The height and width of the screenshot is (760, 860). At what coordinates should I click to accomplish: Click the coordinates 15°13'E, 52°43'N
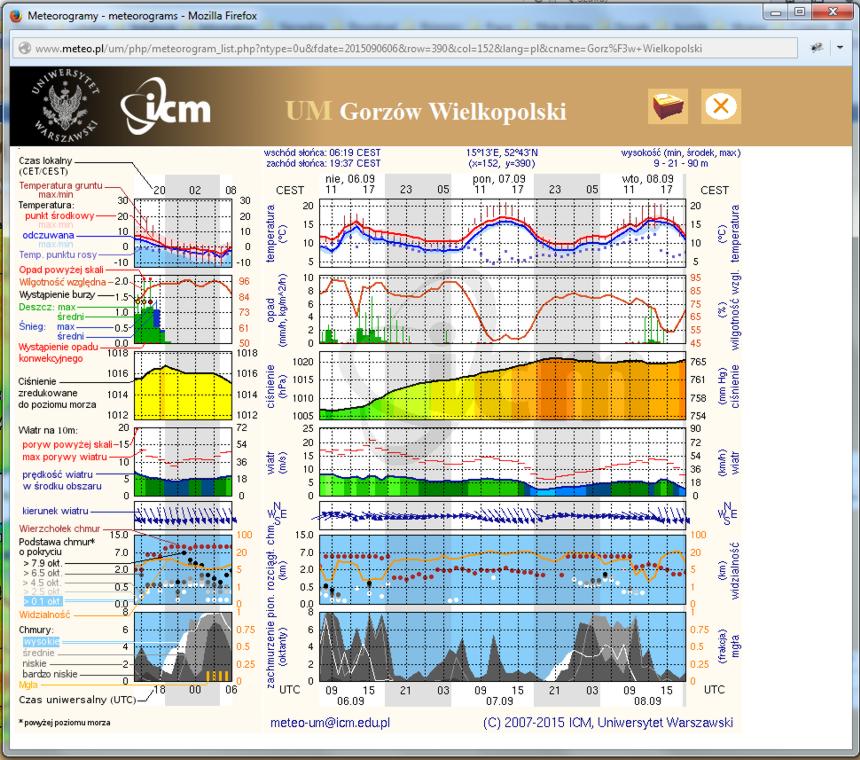502,152
